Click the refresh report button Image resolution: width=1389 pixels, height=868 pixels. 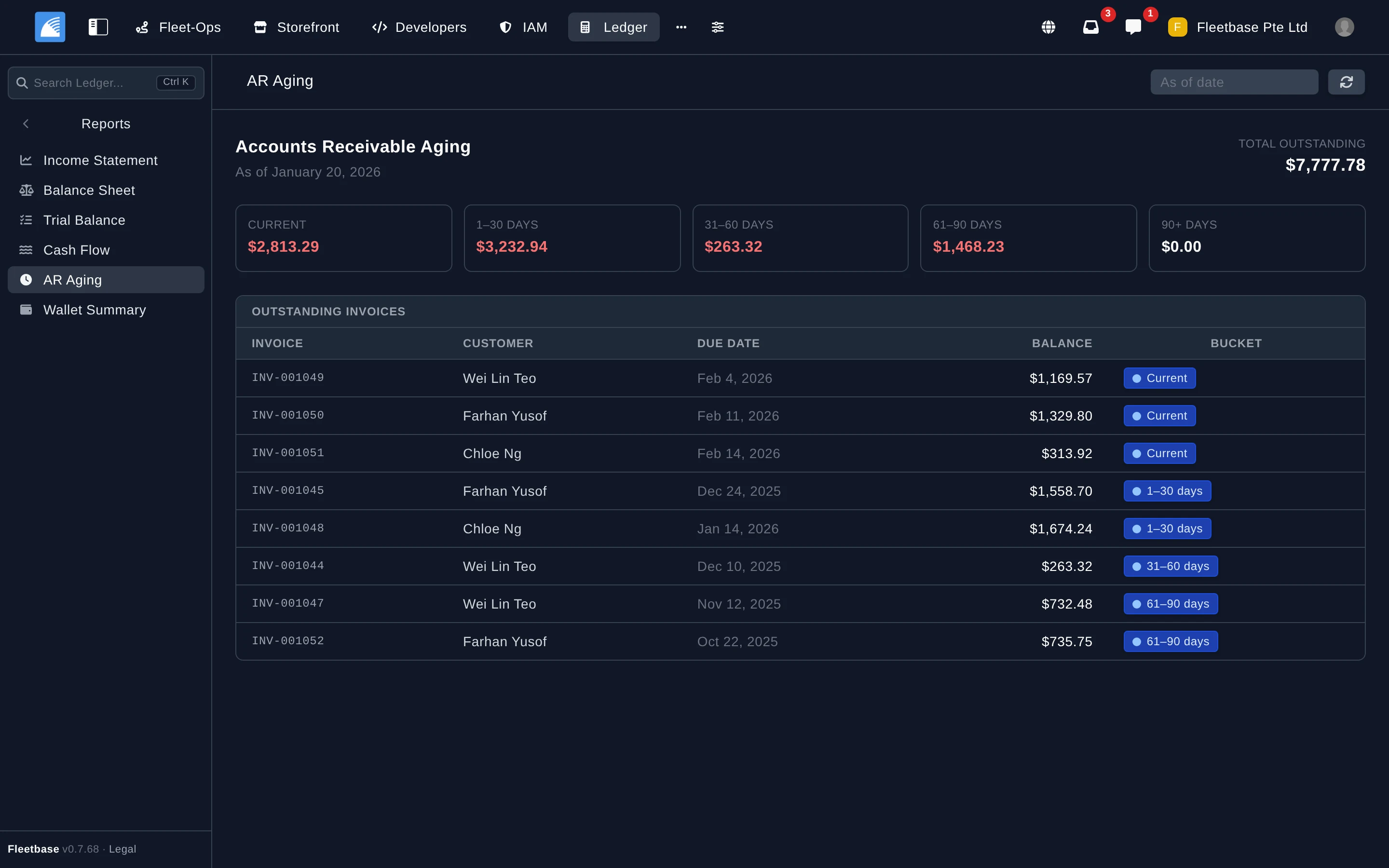tap(1346, 82)
